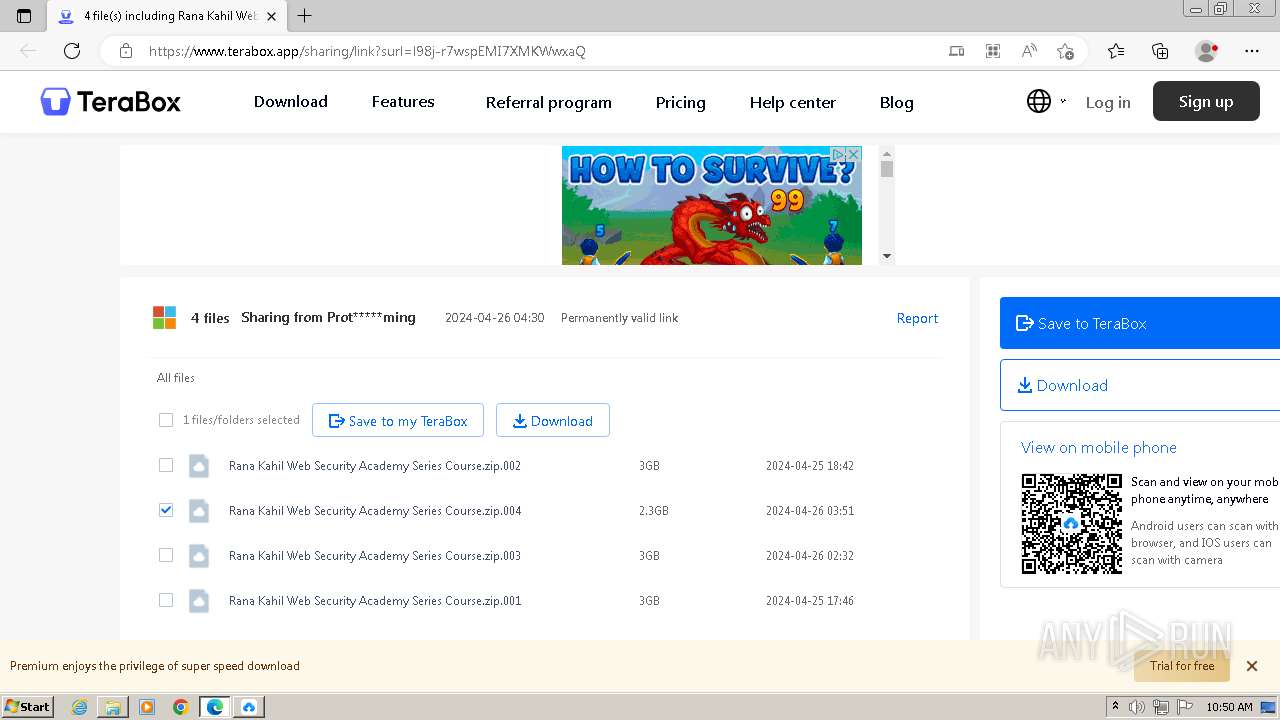This screenshot has height=720, width=1280.
Task: Click the Trial for free button
Action: 1182,666
